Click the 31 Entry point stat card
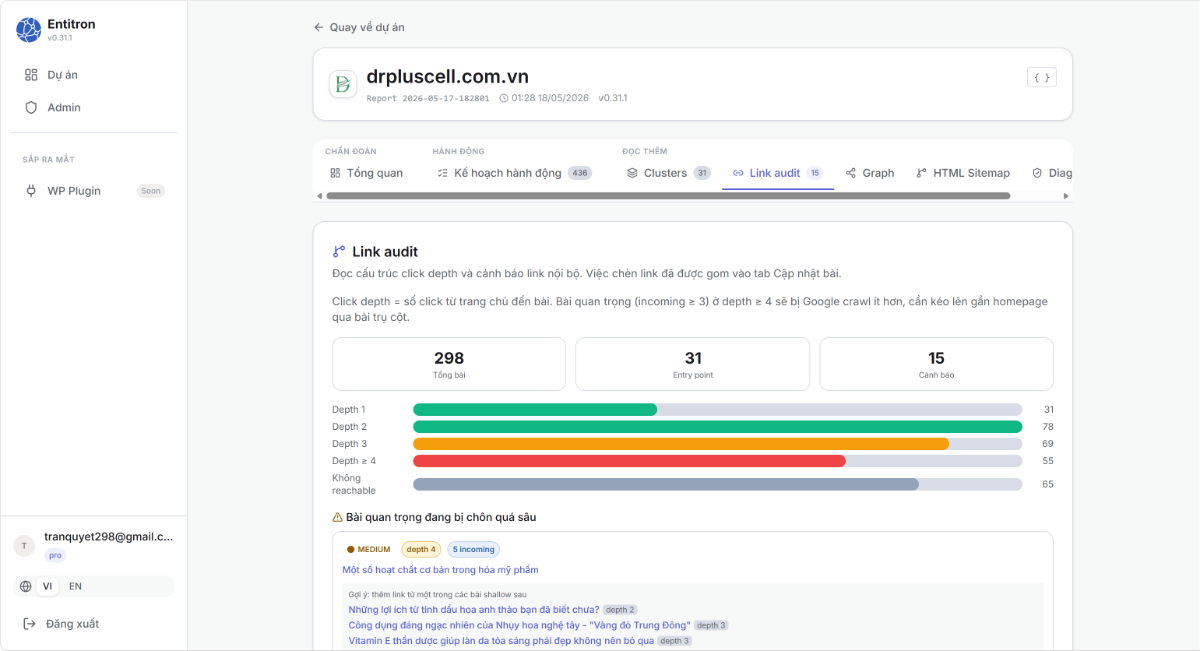This screenshot has height=651, width=1200. pyautogui.click(x=693, y=363)
